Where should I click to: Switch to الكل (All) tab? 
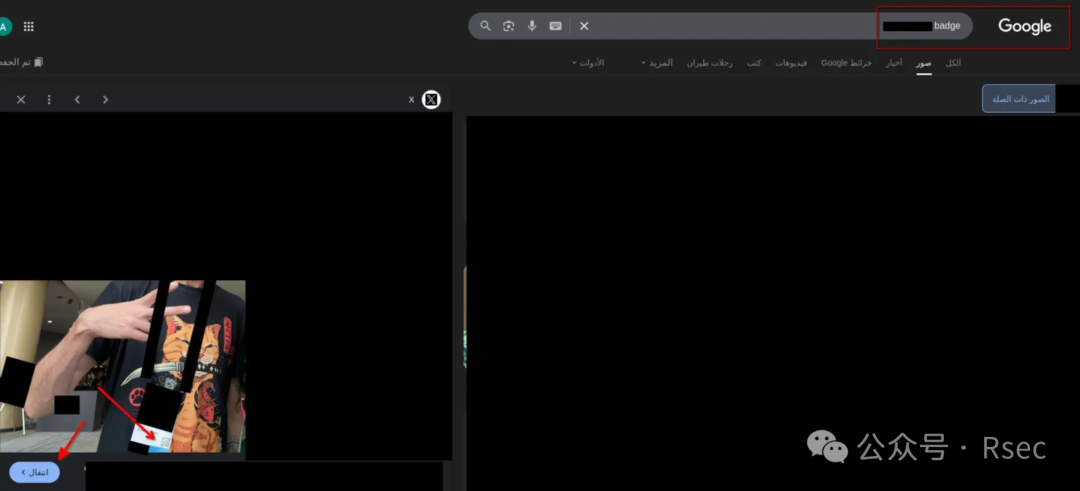point(953,63)
